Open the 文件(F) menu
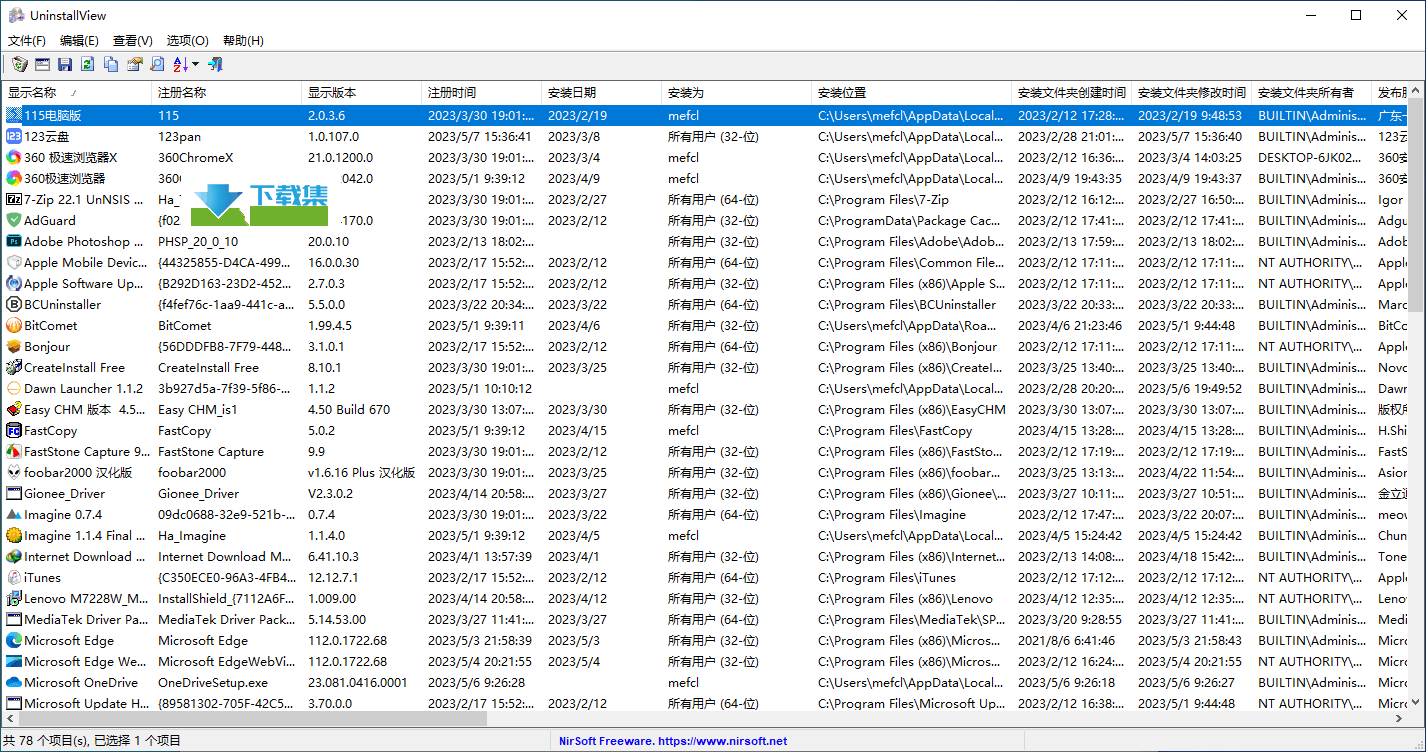The width and height of the screenshot is (1426, 752). pos(27,41)
